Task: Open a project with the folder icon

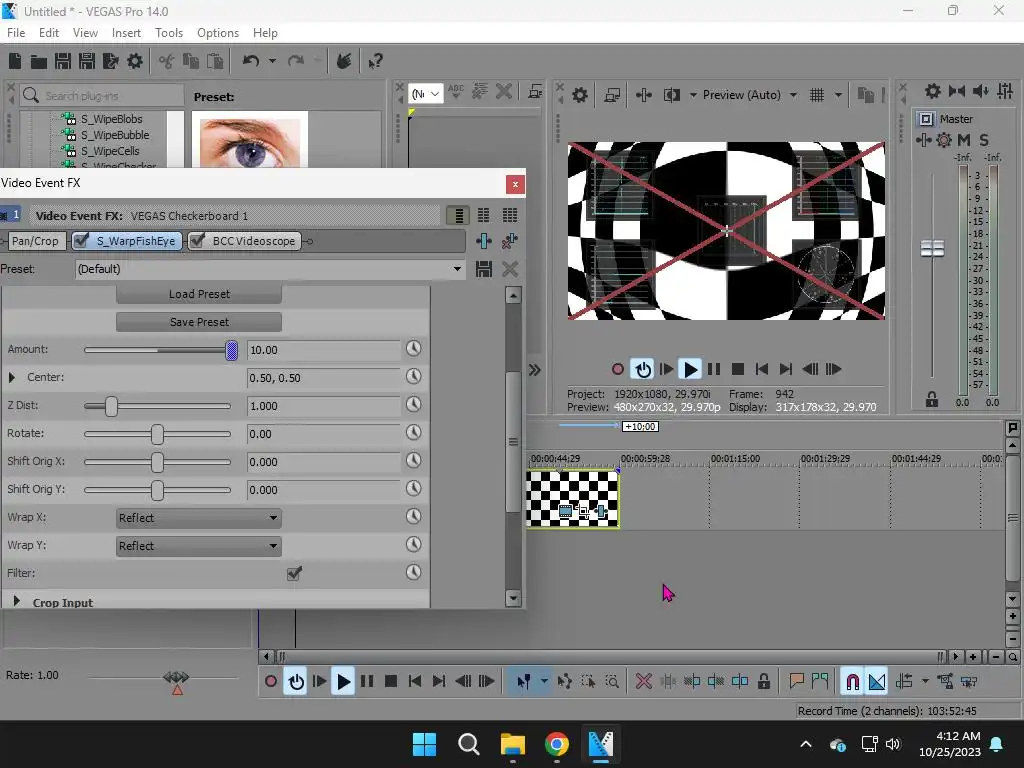Action: pos(39,61)
